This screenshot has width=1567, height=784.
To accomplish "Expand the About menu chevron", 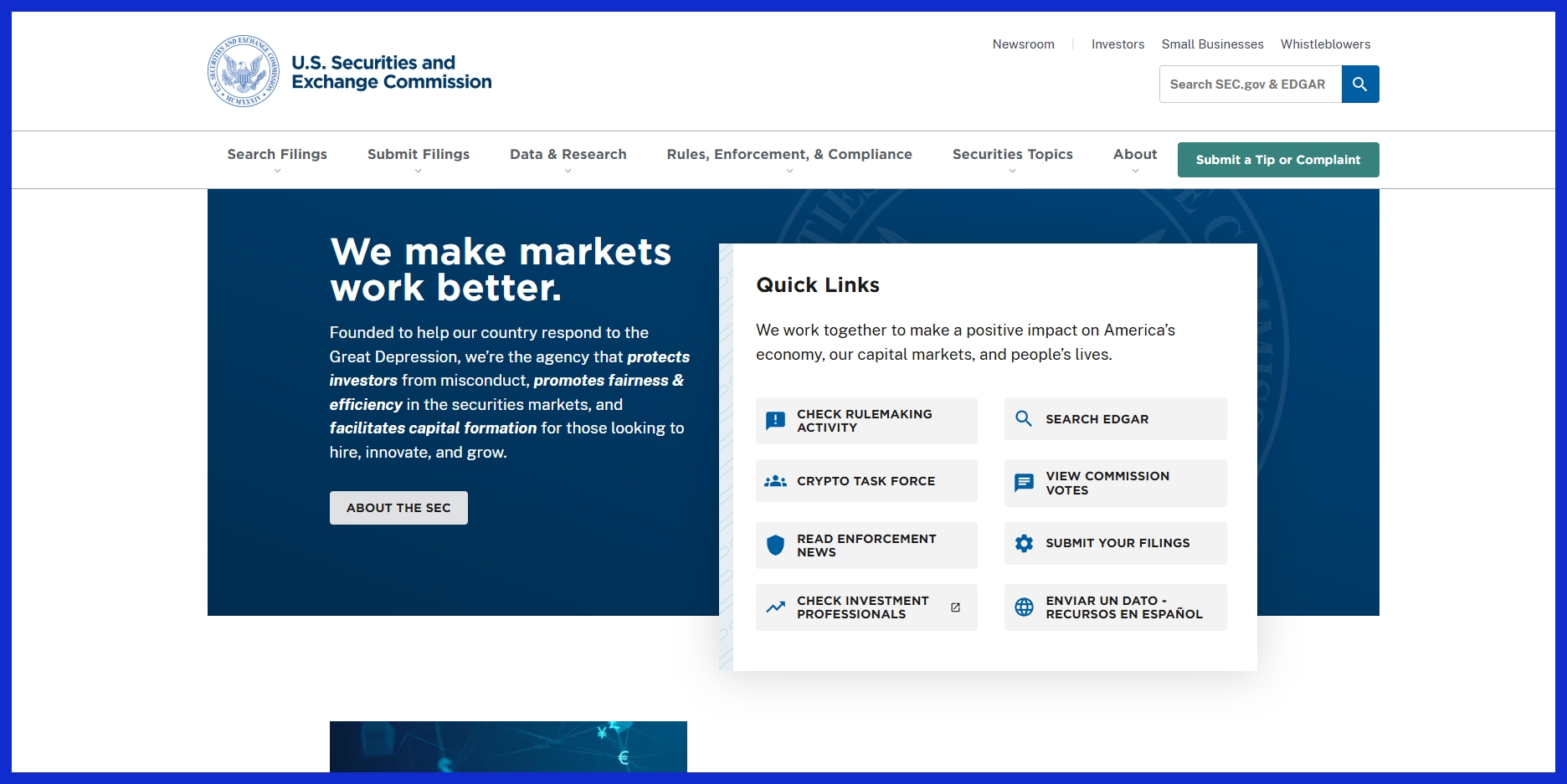I will 1135,171.
